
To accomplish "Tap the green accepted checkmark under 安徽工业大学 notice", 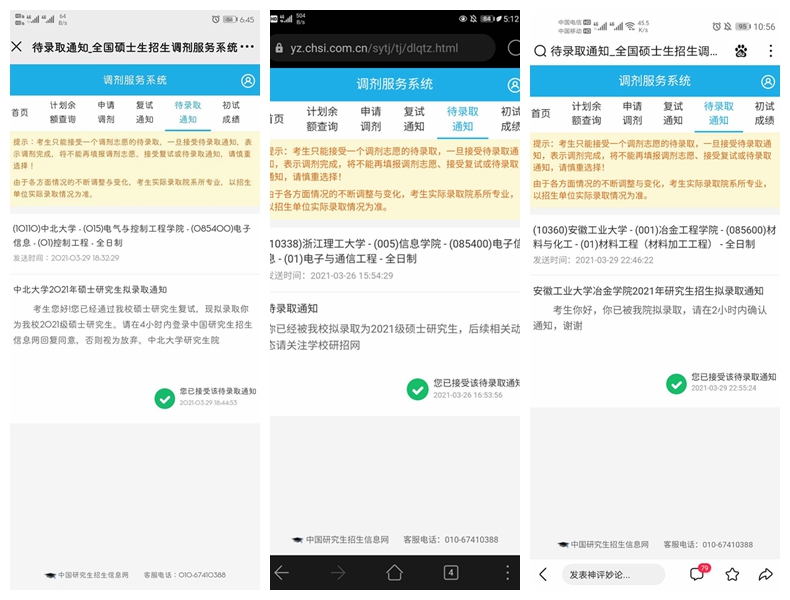I will coord(677,383).
